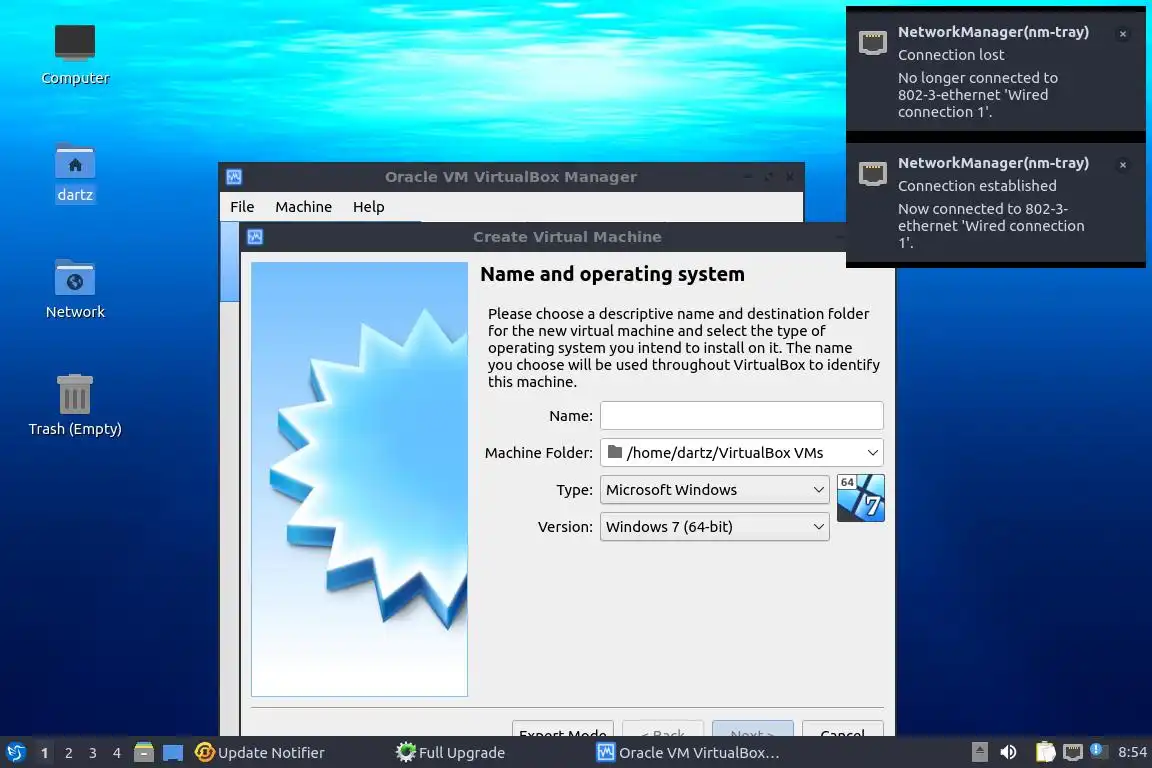
Task: Click the wizard starburst illustration
Action: (359, 479)
